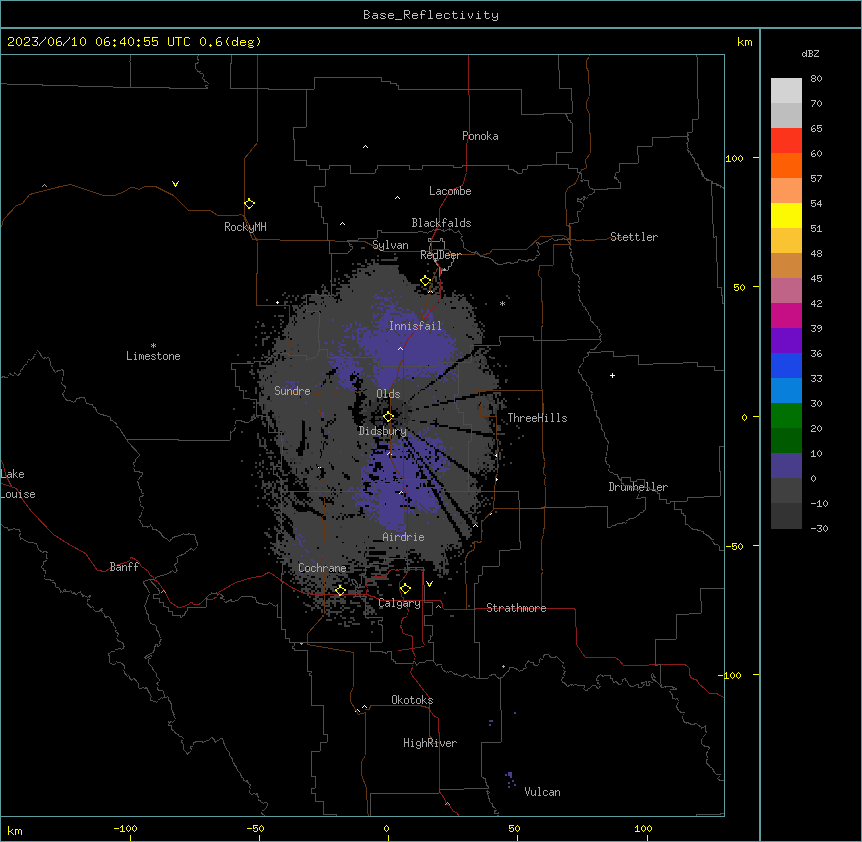Click the Banff label
Image resolution: width=862 pixels, height=842 pixels.
(124, 567)
